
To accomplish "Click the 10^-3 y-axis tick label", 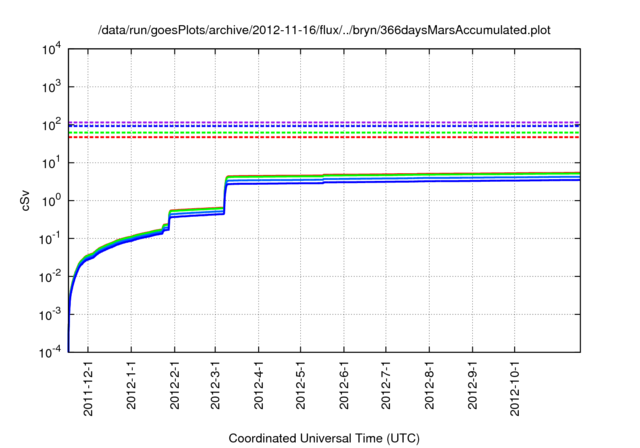I will (51, 314).
